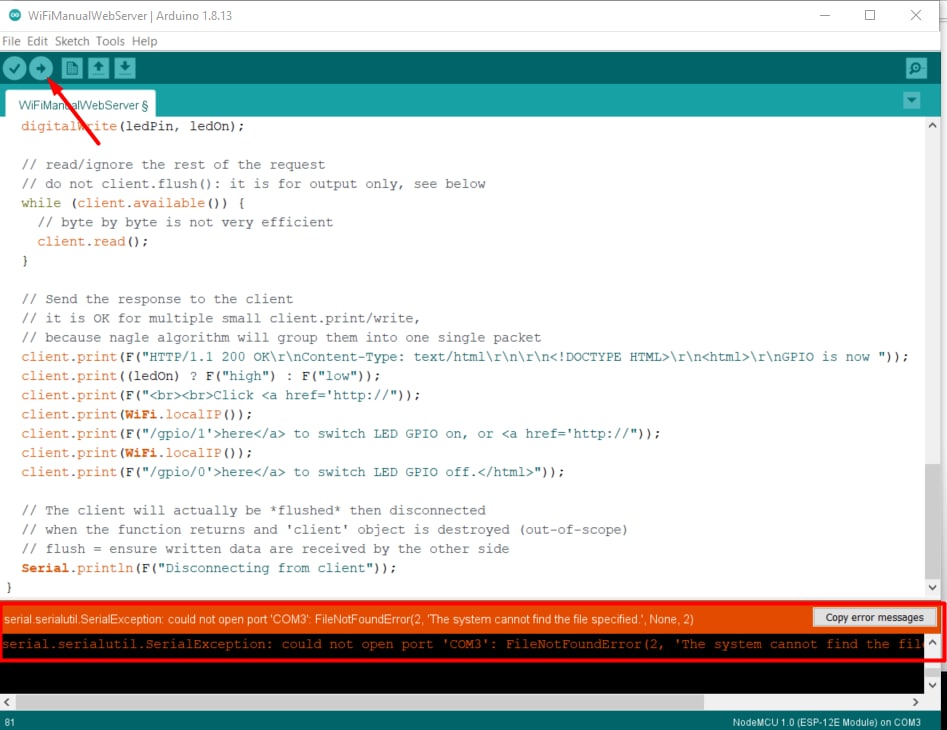Image resolution: width=947 pixels, height=730 pixels.
Task: Open the File menu
Action: pos(11,41)
